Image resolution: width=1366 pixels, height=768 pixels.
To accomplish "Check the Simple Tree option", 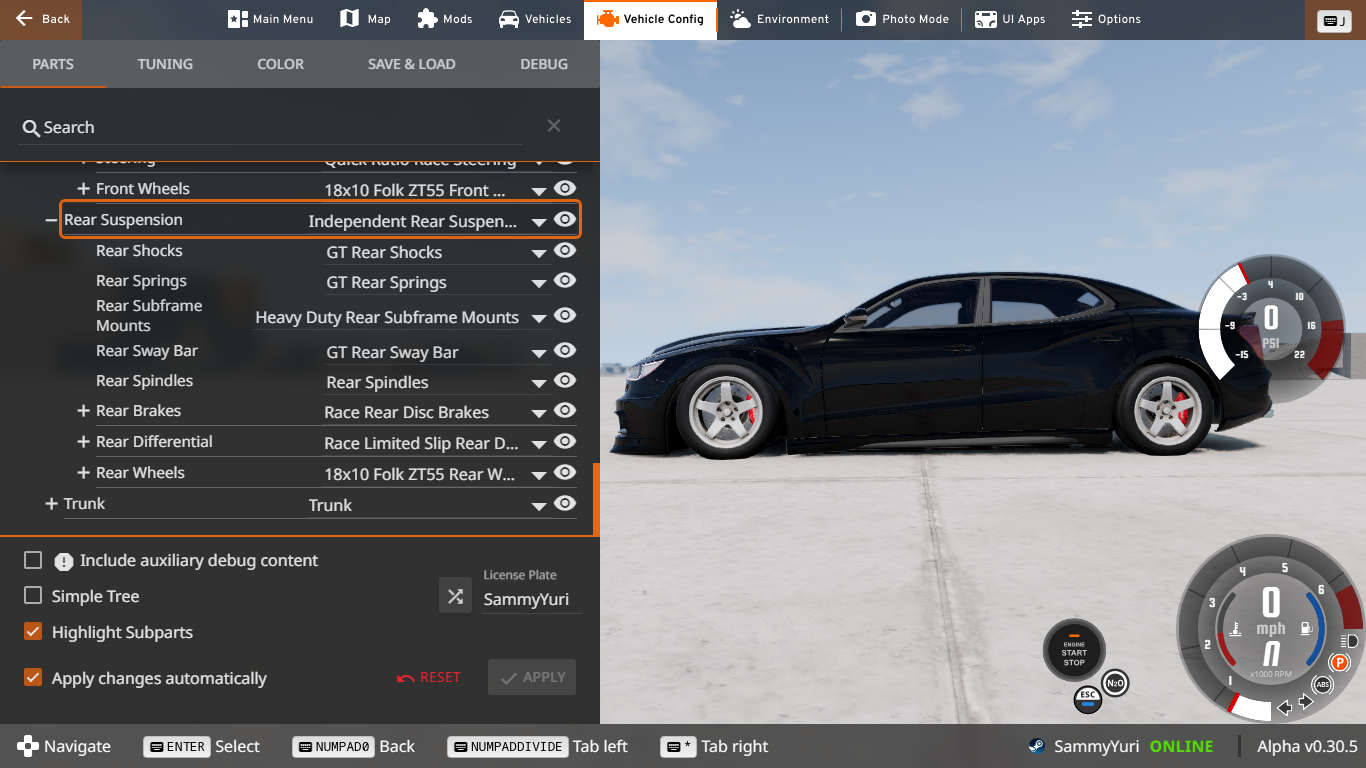I will (32, 595).
